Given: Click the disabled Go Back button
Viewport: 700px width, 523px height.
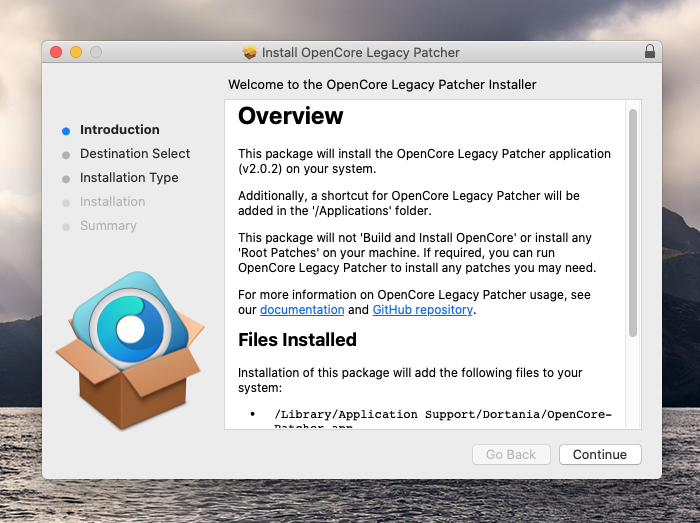Looking at the screenshot, I should [x=511, y=454].
